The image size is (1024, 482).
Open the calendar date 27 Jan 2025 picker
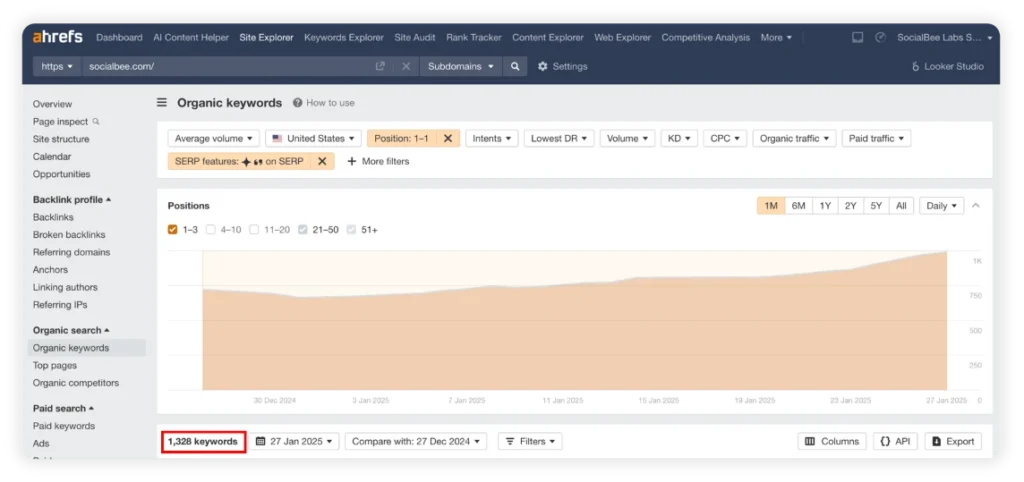(x=296, y=442)
